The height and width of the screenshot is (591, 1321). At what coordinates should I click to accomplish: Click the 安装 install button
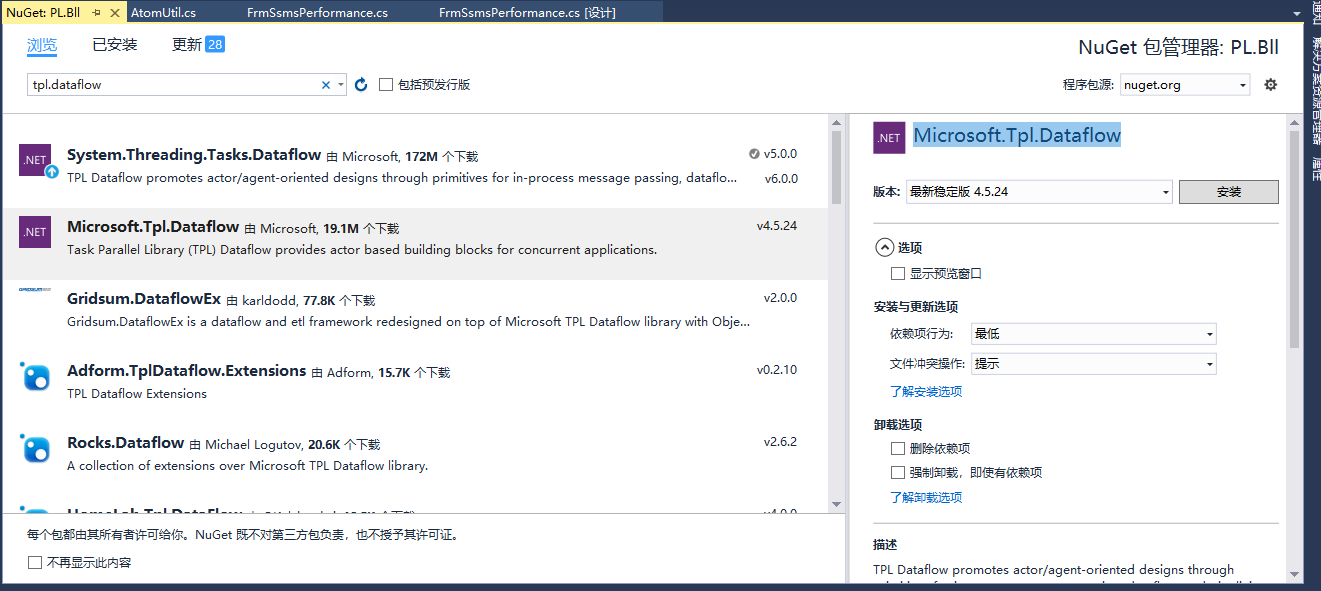[x=1229, y=192]
